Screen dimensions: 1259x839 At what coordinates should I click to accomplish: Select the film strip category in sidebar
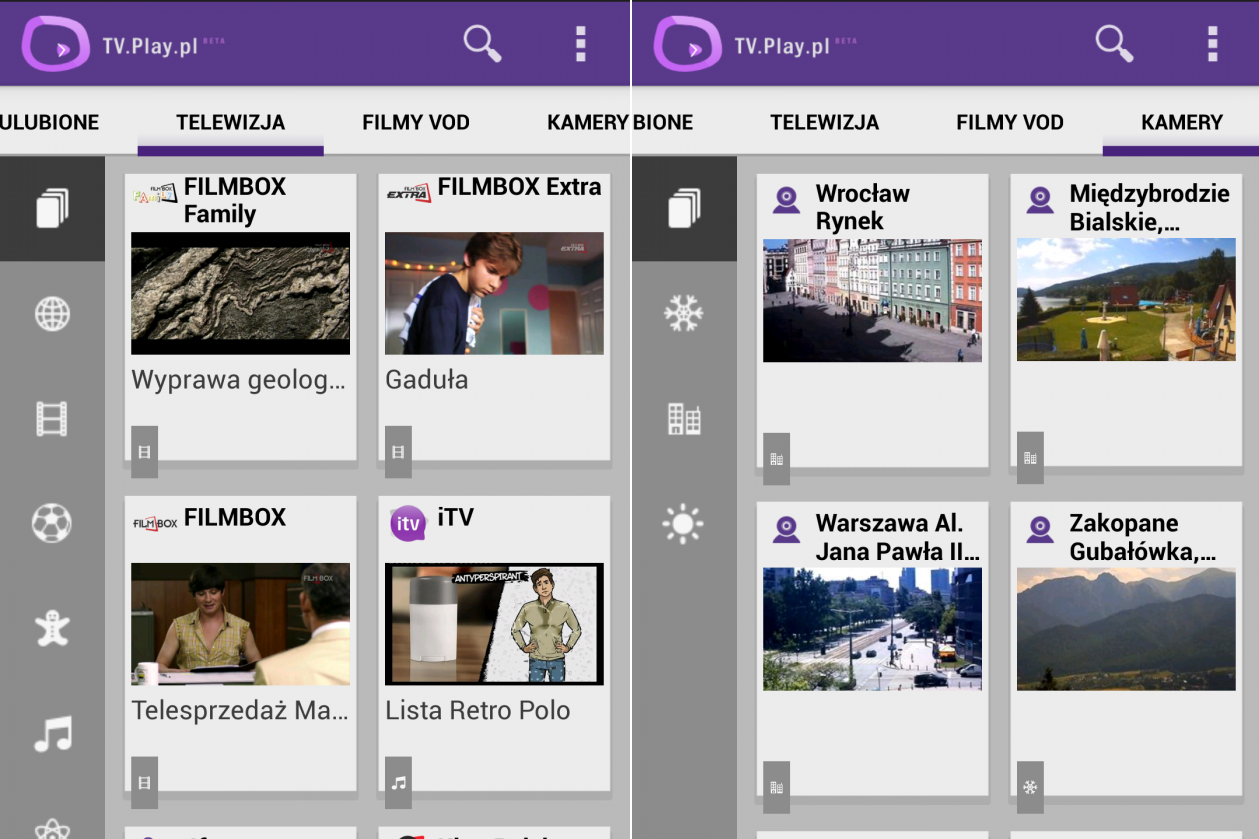click(x=52, y=418)
